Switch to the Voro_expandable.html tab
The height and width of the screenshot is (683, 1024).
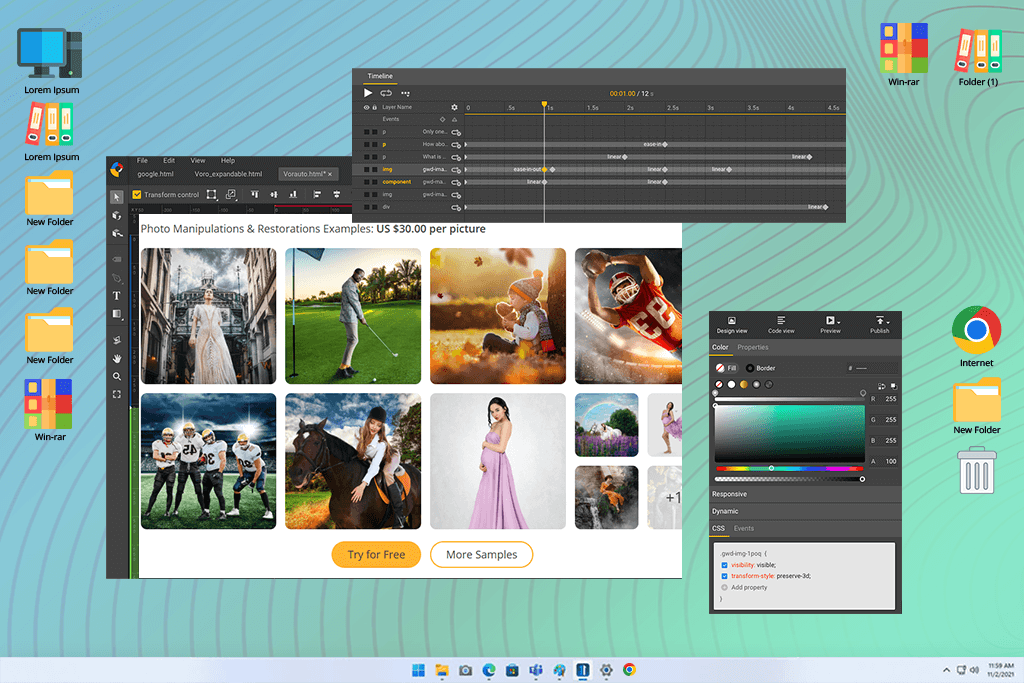coord(228,174)
